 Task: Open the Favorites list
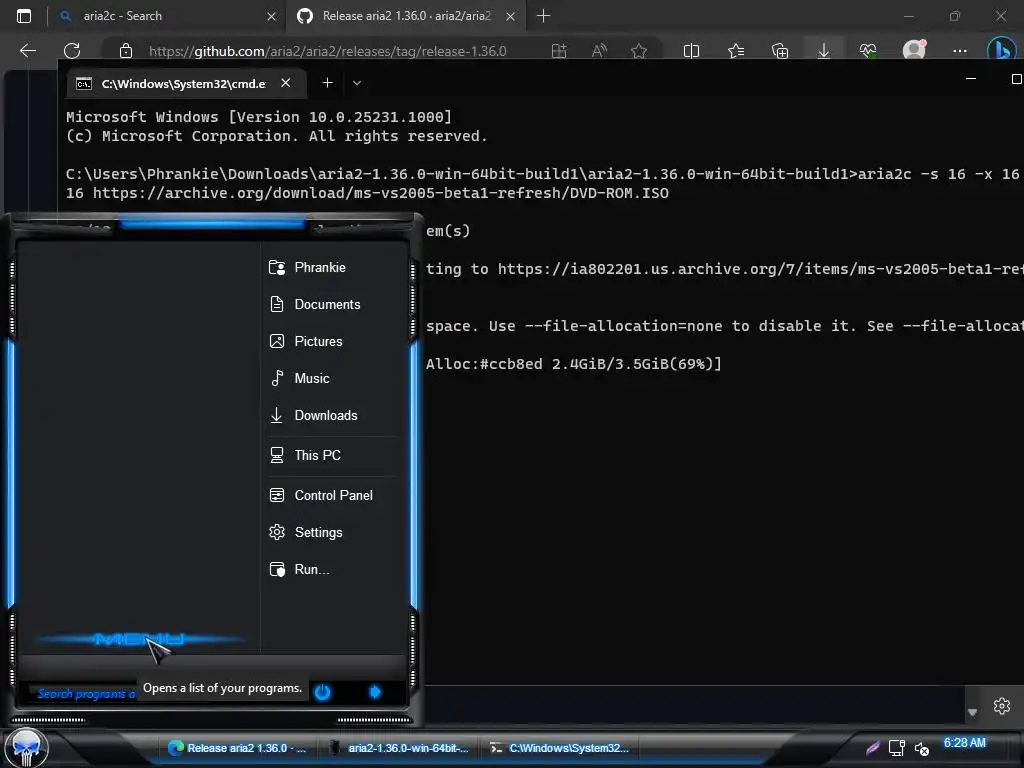[736, 51]
